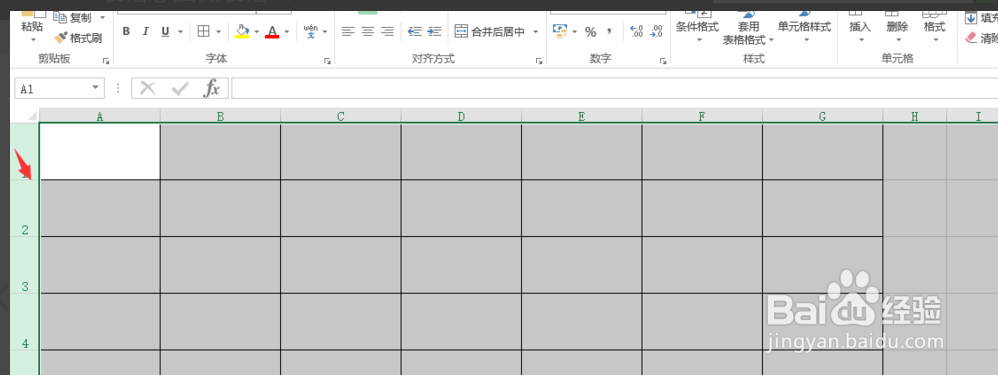Screen dimensions: 998x375
Task: Click cell A1
Action: 99,152
